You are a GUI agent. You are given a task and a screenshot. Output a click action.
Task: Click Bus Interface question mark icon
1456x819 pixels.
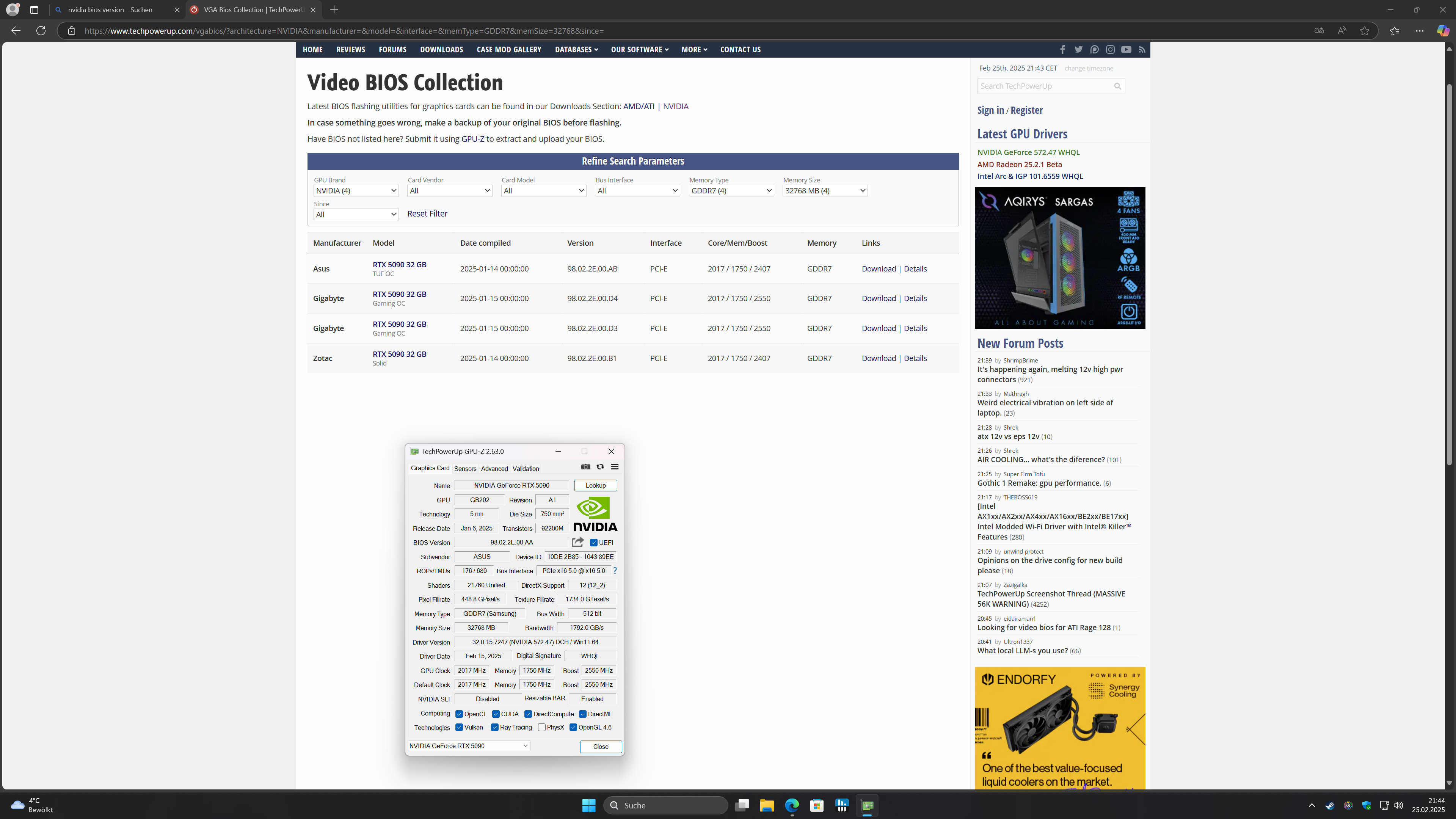coord(615,571)
